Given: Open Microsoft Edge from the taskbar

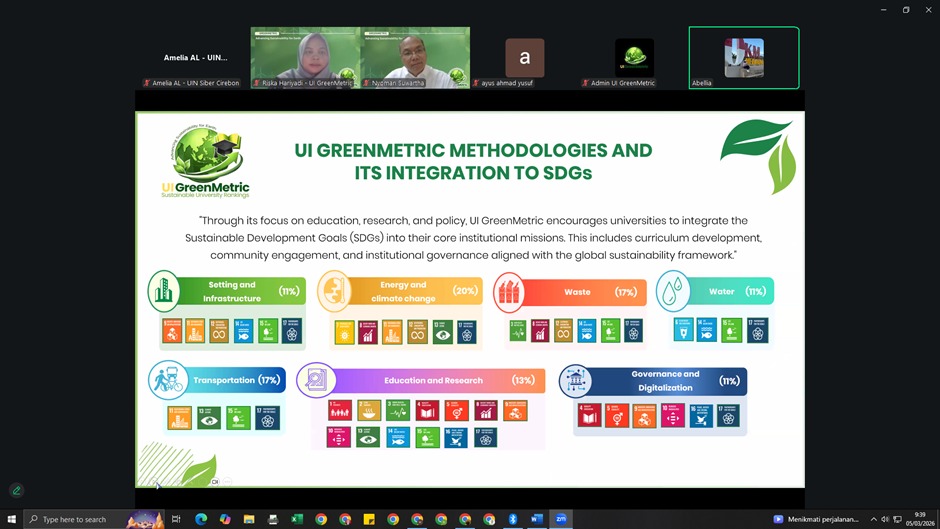Looking at the screenshot, I should 200,519.
